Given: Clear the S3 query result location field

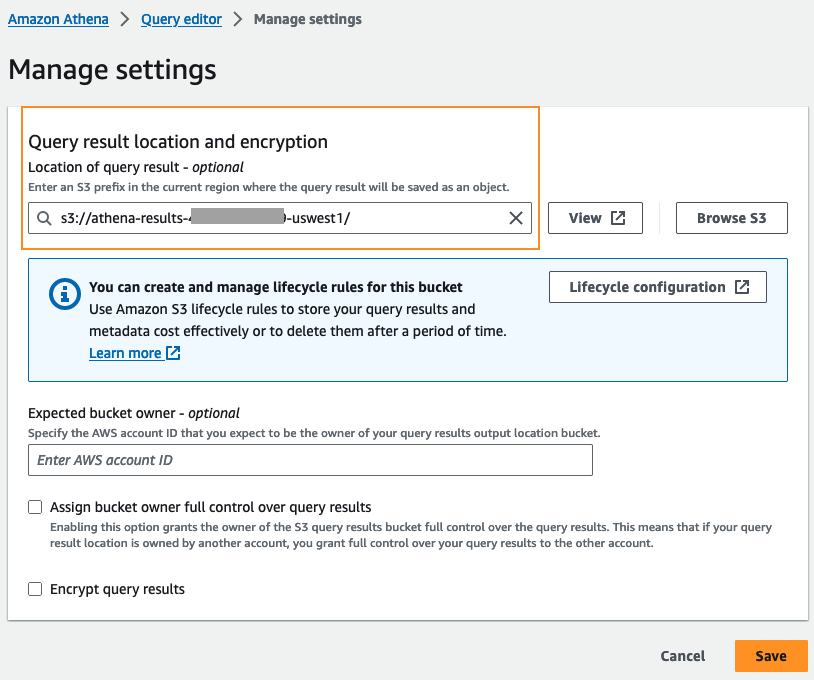Looking at the screenshot, I should [x=515, y=218].
